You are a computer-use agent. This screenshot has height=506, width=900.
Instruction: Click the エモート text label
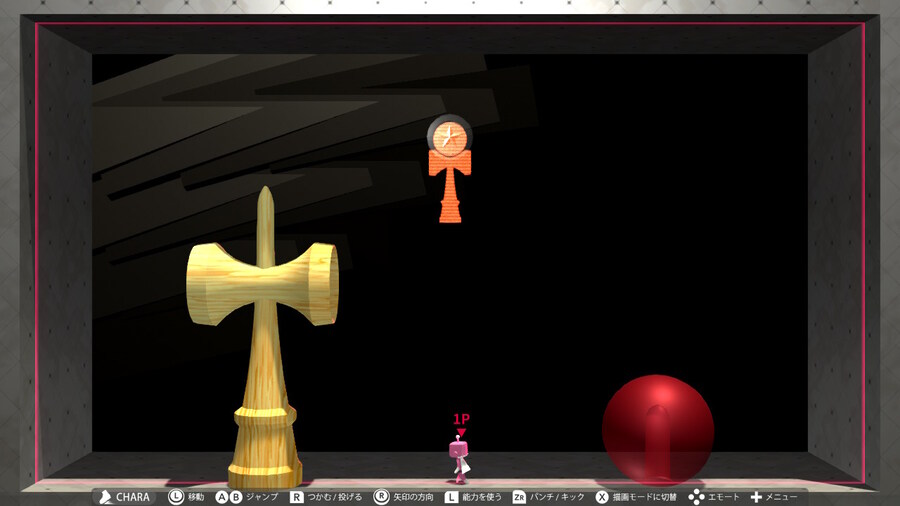coord(724,497)
